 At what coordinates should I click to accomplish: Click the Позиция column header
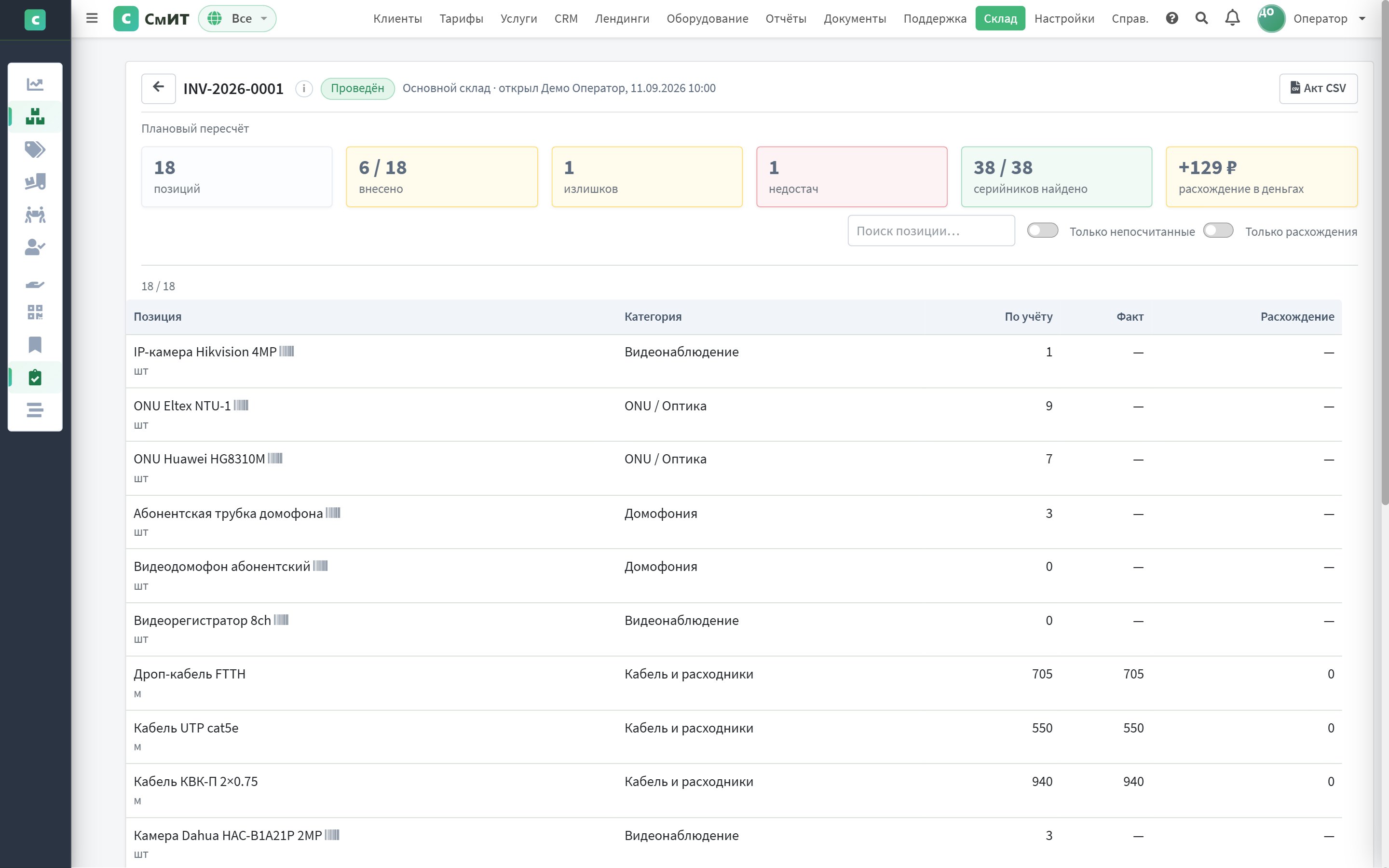[157, 317]
